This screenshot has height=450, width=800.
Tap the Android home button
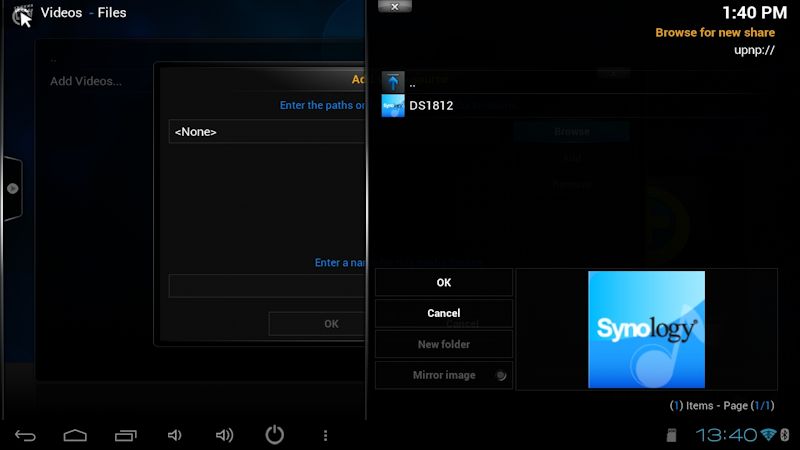pos(75,435)
